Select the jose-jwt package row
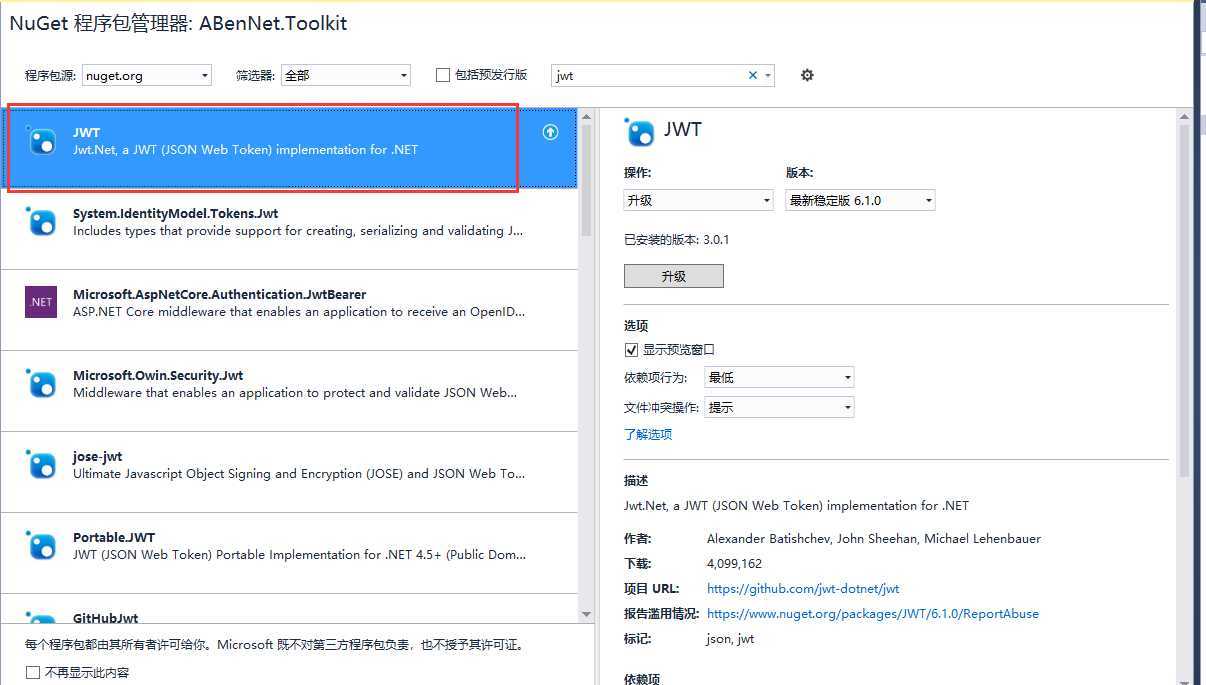 click(x=289, y=472)
